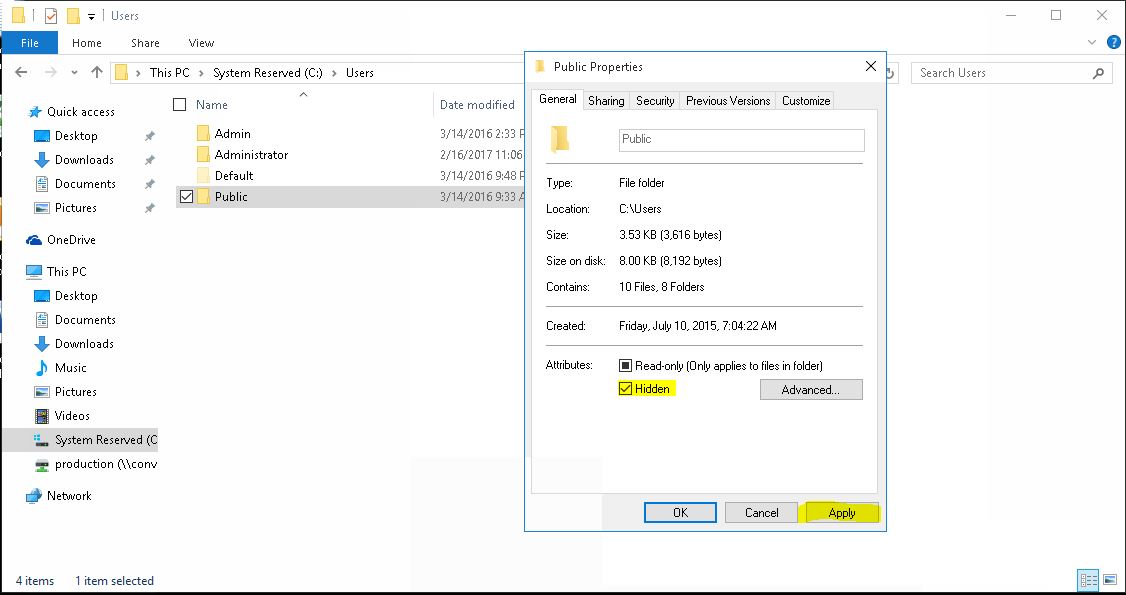Click Users in the address bar
Viewport: 1126px width, 595px height.
[x=360, y=72]
